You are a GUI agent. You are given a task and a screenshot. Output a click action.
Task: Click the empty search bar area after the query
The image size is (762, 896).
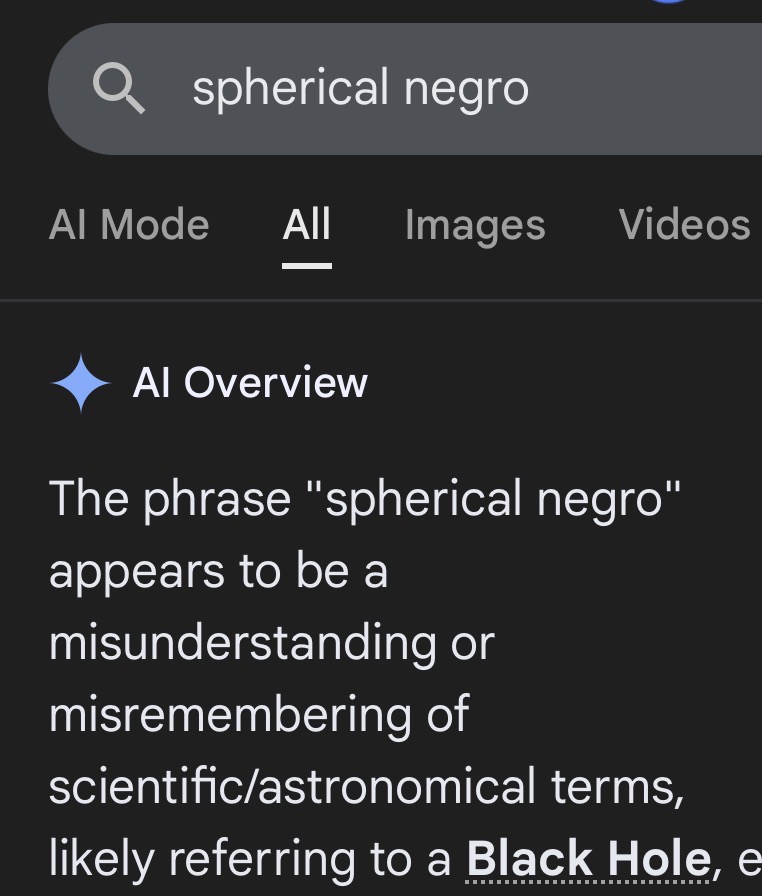(645, 89)
